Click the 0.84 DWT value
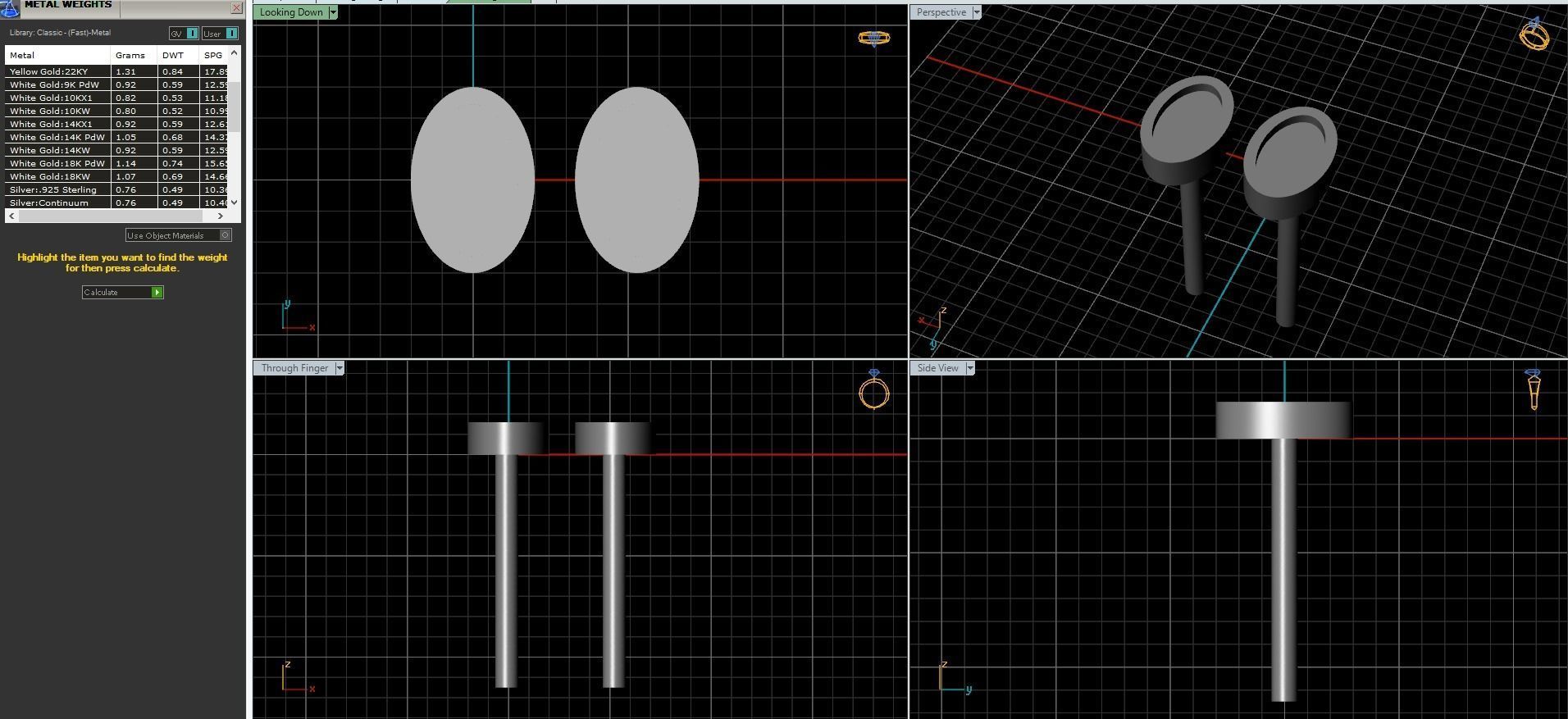 pos(172,71)
